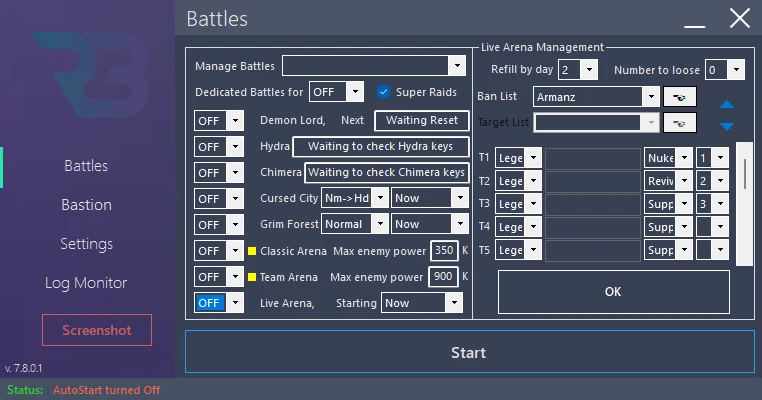Click the T1 champion name field
This screenshot has width=762, height=400.
point(593,158)
